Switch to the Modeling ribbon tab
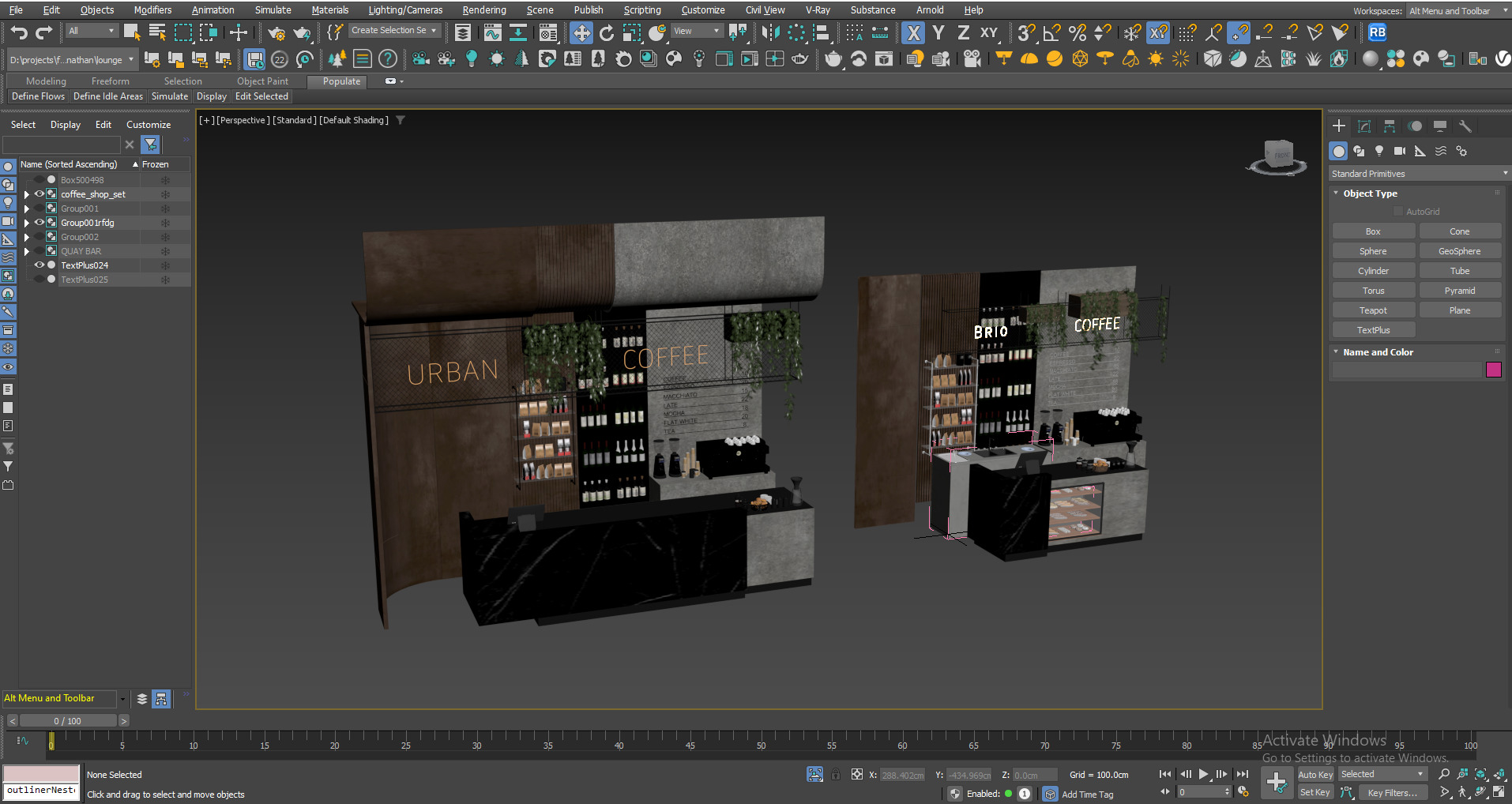Image resolution: width=1512 pixels, height=804 pixels. click(x=46, y=81)
